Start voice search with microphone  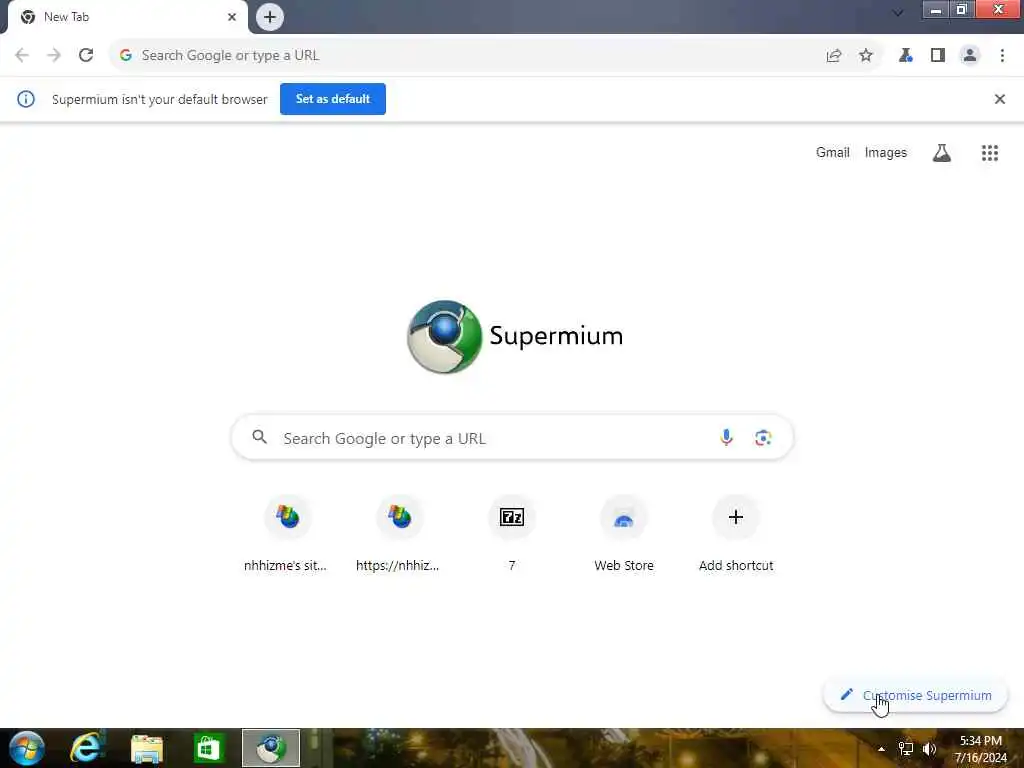[x=726, y=438]
